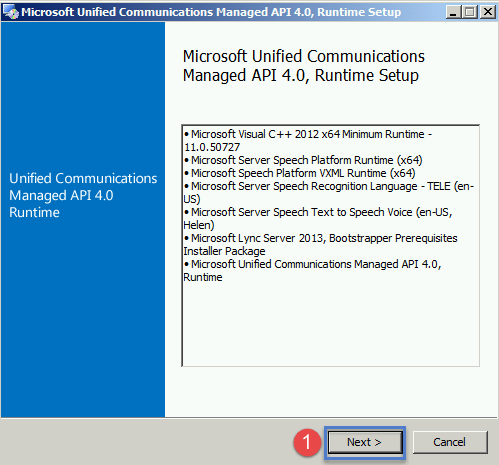The image size is (499, 465).
Task: Click the red step 1 marker
Action: tap(307, 442)
